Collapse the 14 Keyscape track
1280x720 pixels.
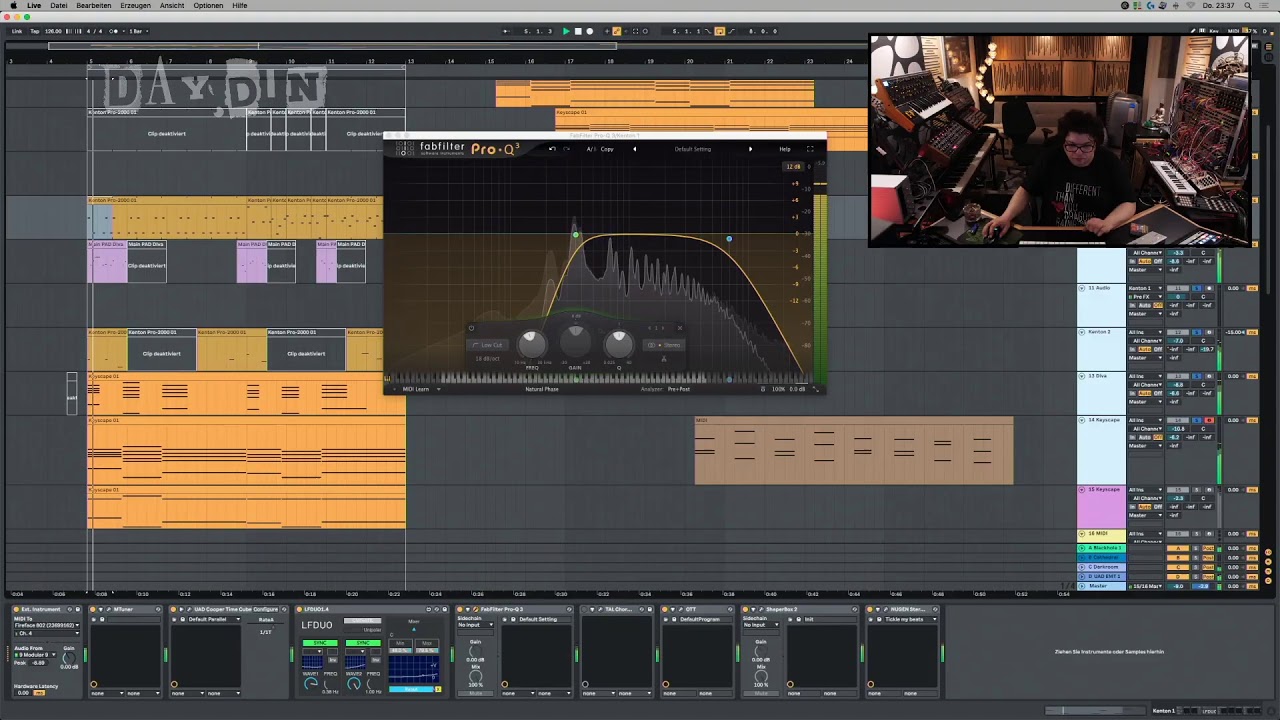click(1082, 420)
